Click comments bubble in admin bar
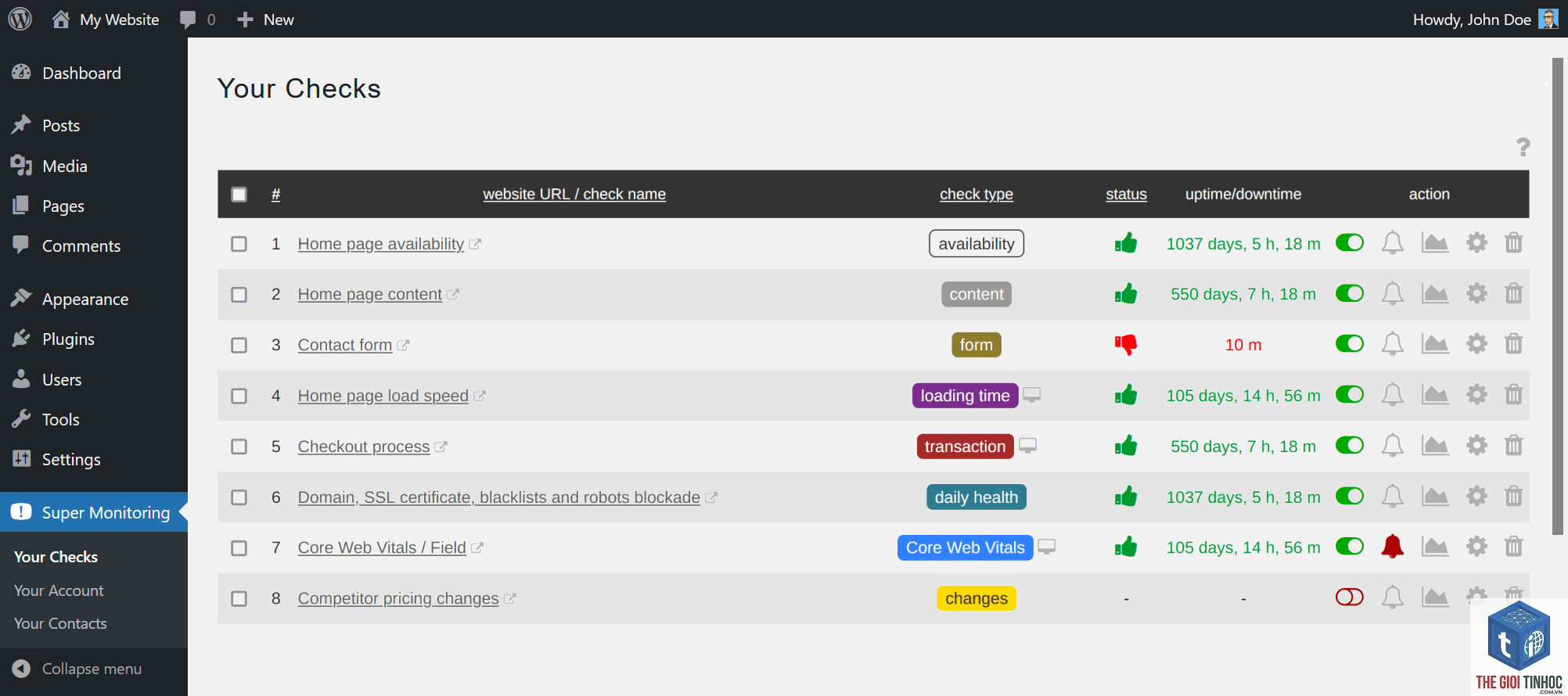 pos(188,20)
